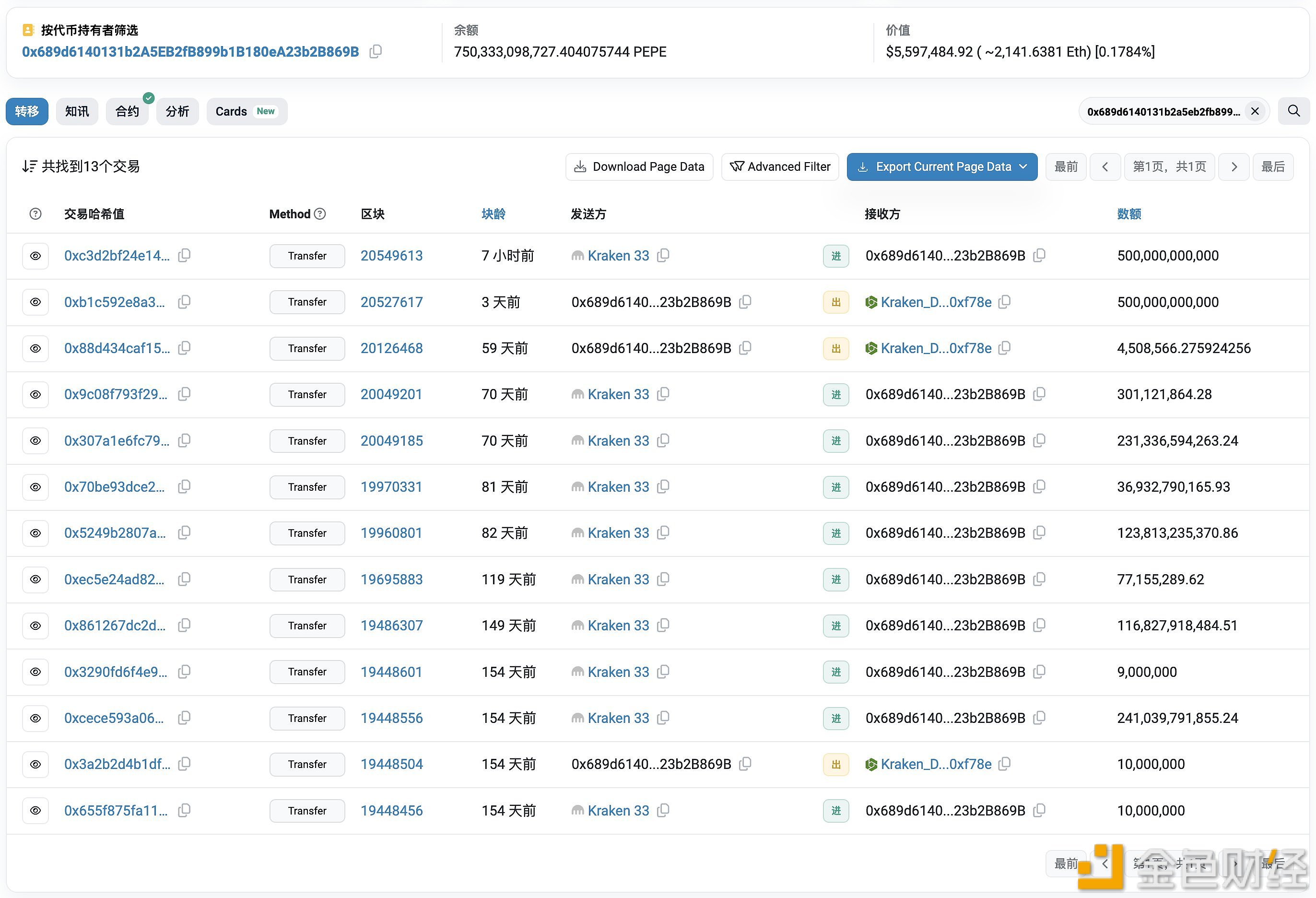Viewport: 1316px width, 898px height.
Task: Copy sender address in block 20527617 row
Action: pyautogui.click(x=745, y=302)
